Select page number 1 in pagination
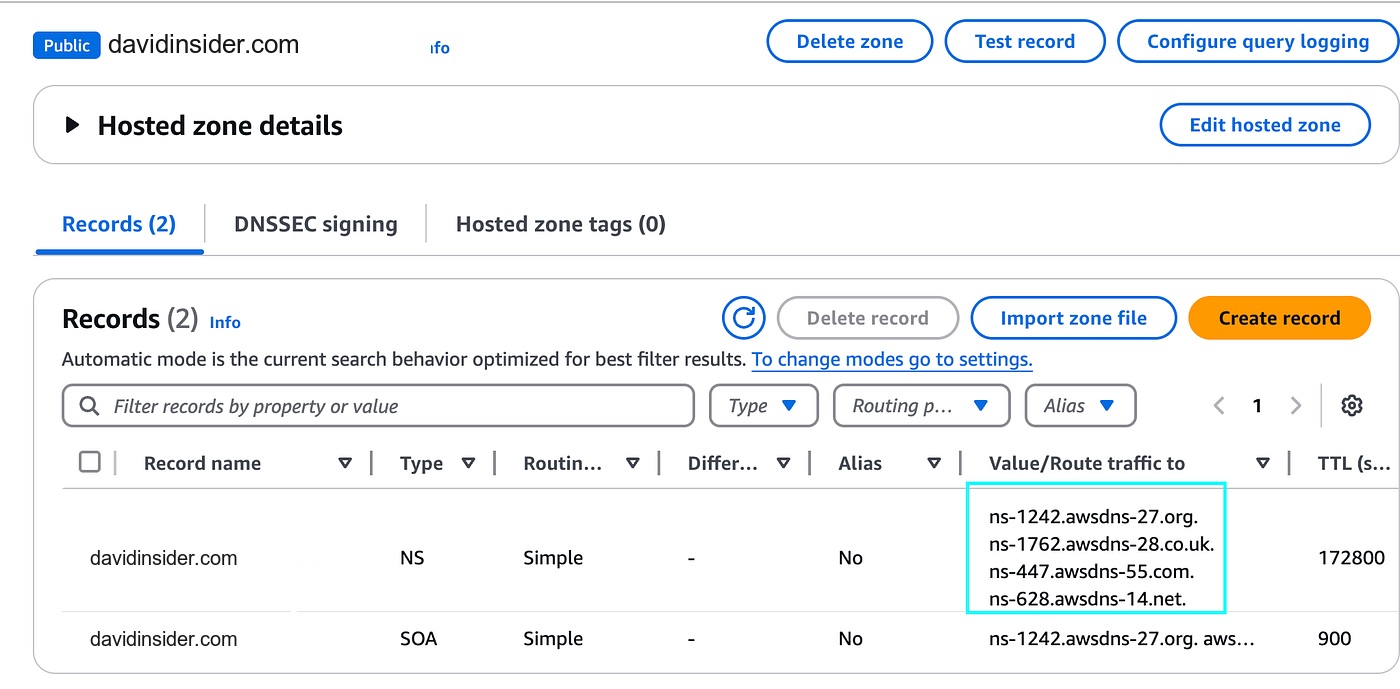The height and width of the screenshot is (689, 1400). pos(1257,405)
